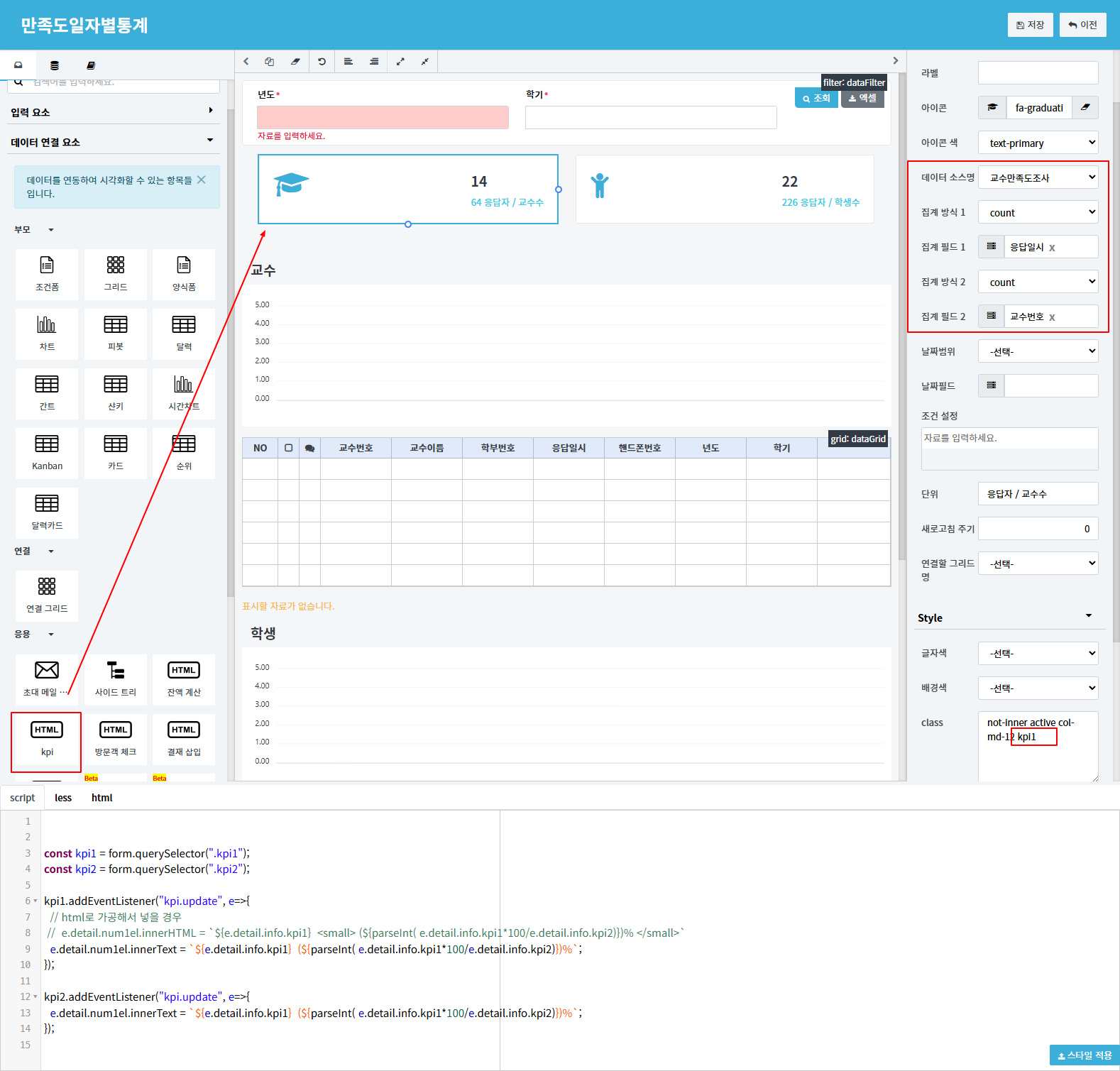Switch to the less tab

[x=63, y=798]
